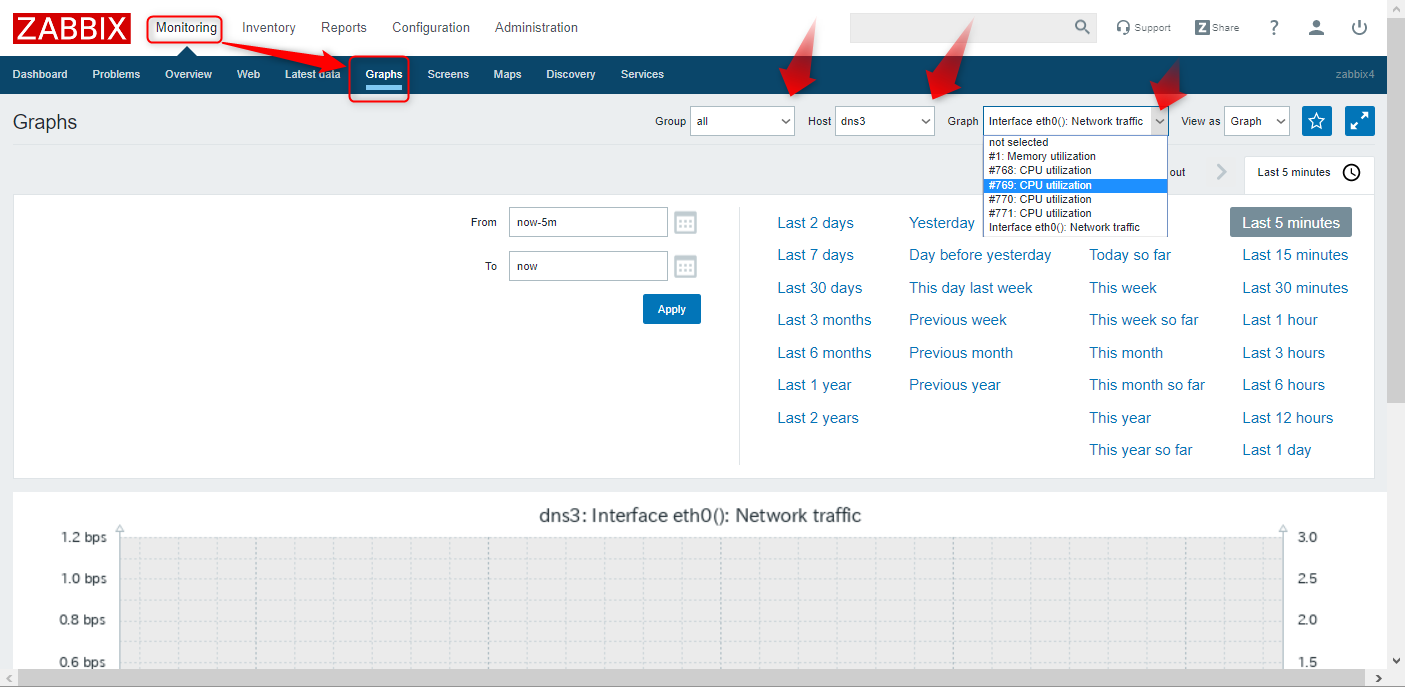The width and height of the screenshot is (1405, 687).
Task: Open the Monitoring menu
Action: click(186, 28)
